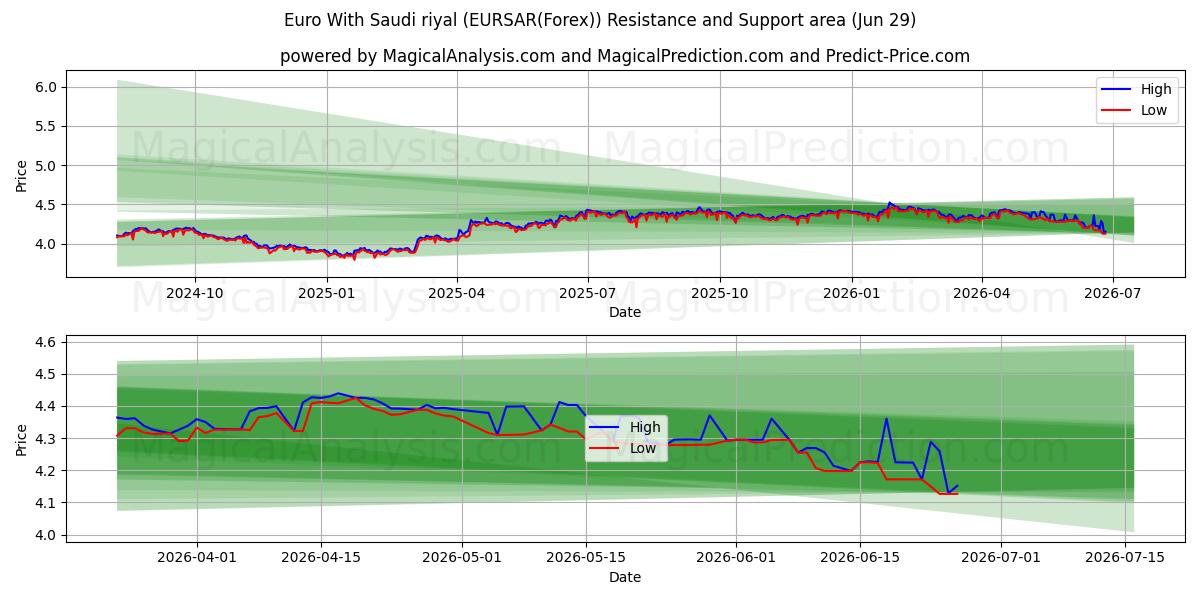Click the 2025-10 date tick label
Image resolution: width=1200 pixels, height=600 pixels.
[720, 293]
